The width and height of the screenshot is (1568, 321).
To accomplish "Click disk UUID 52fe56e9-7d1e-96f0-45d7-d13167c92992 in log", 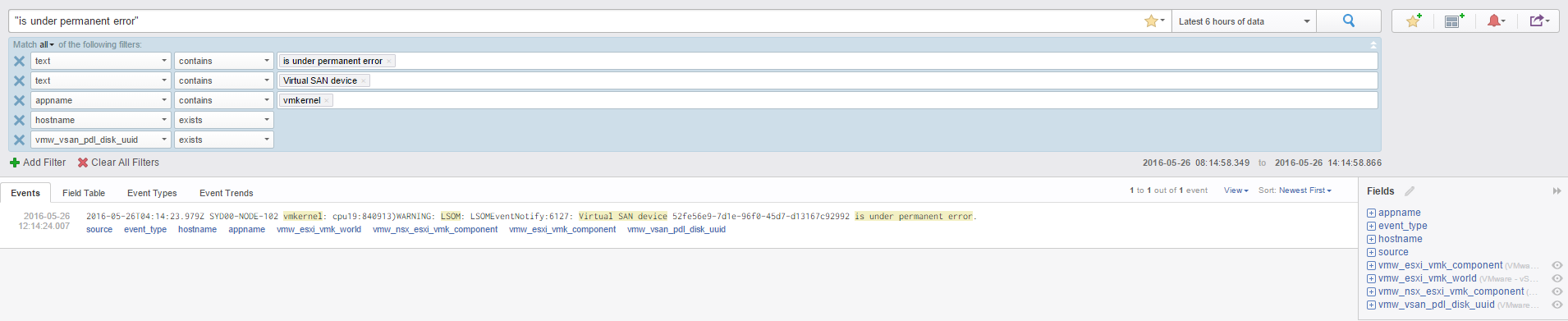I will point(761,217).
